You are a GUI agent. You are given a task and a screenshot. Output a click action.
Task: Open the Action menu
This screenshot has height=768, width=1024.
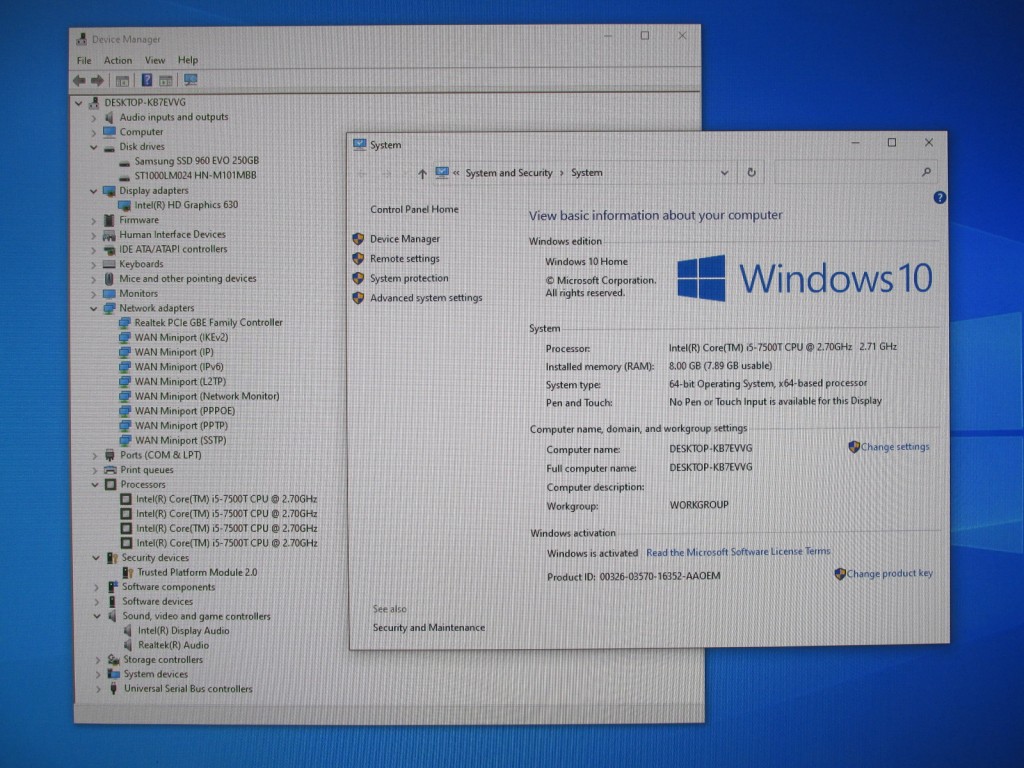[118, 60]
